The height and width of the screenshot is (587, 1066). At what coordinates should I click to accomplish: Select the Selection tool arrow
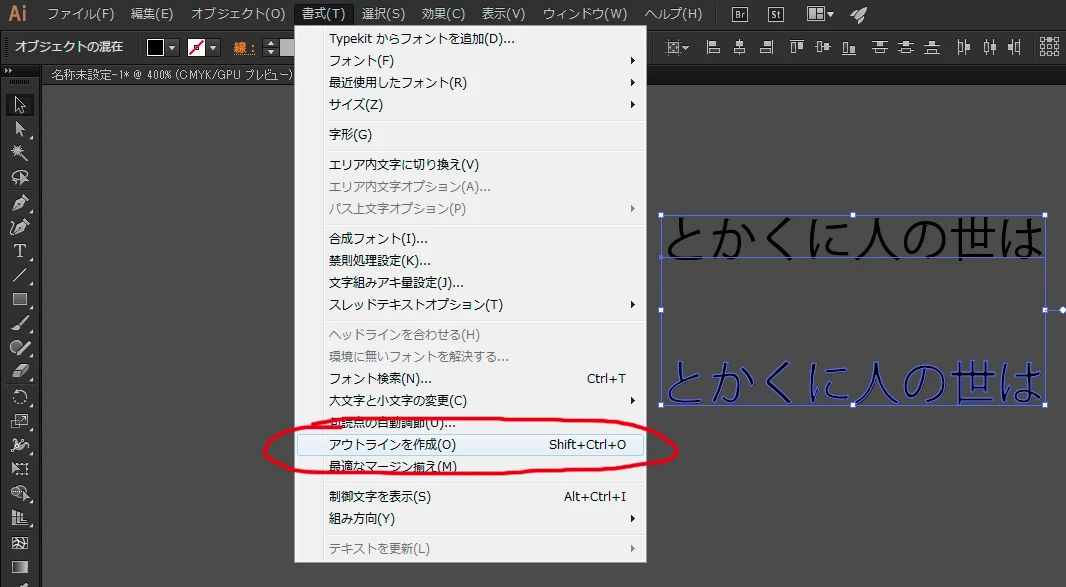pos(20,105)
